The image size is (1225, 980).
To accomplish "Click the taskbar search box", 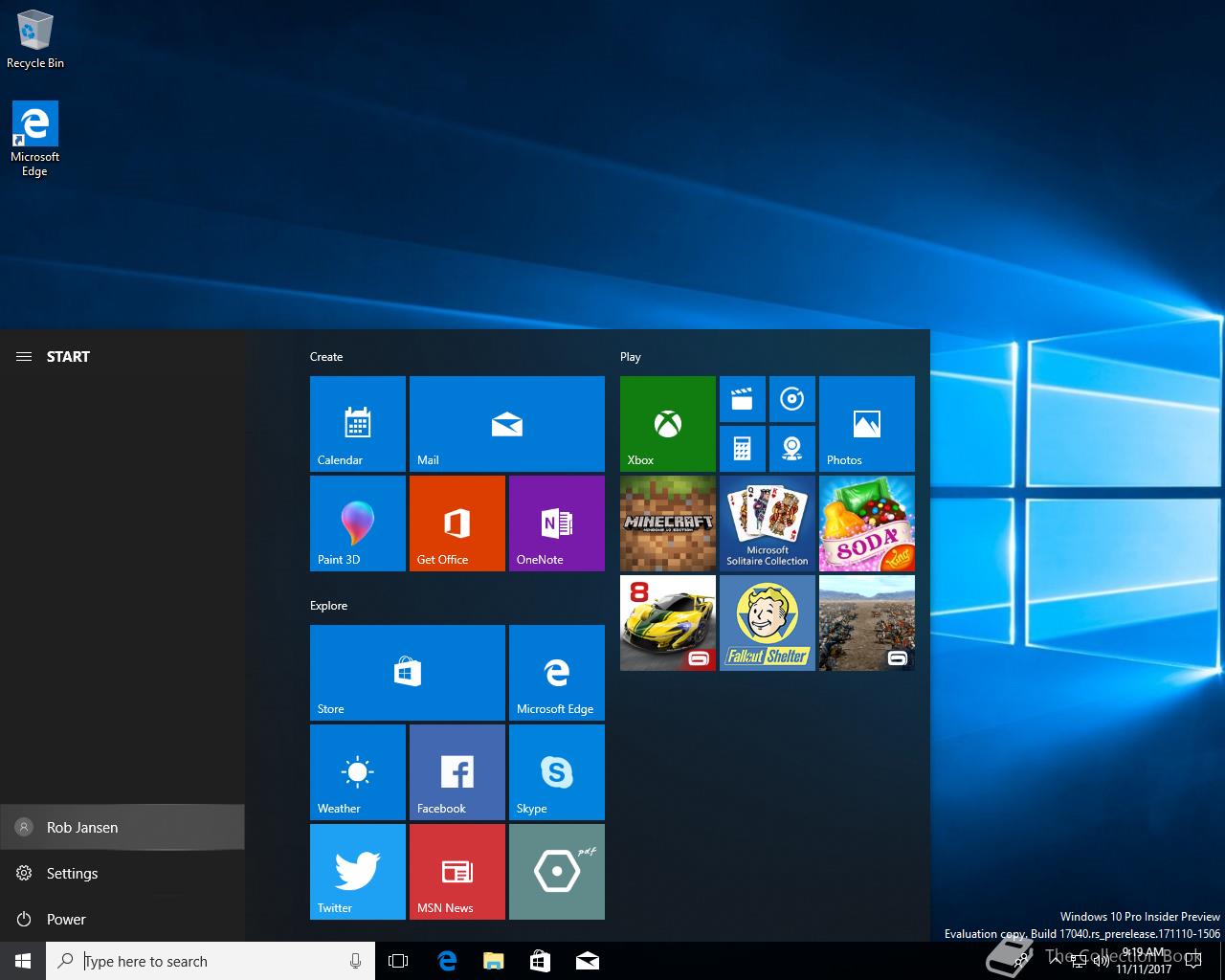I will (211, 961).
